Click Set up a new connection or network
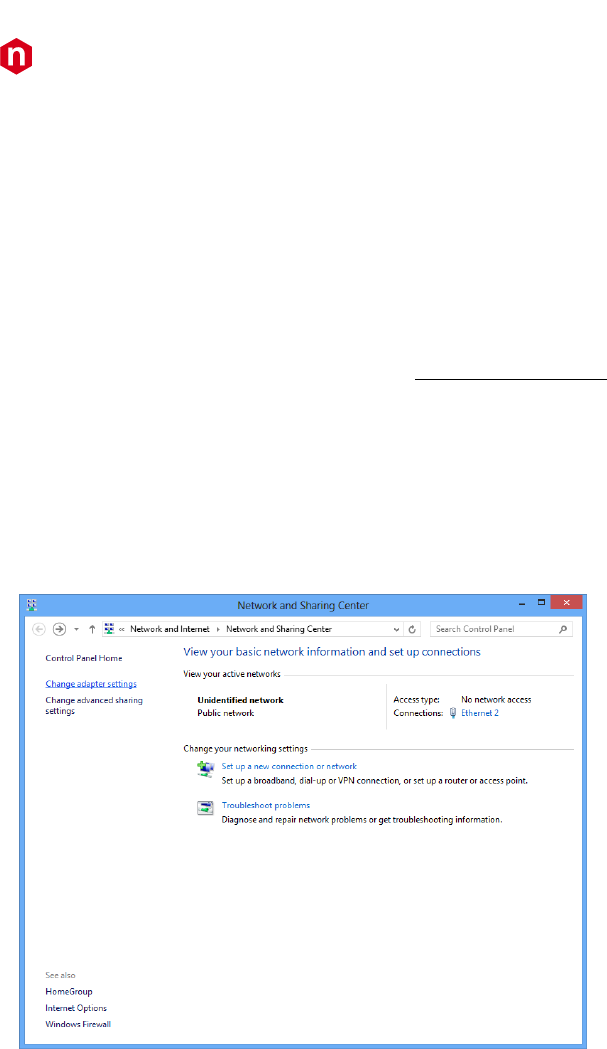607x1049 pixels. click(289, 767)
